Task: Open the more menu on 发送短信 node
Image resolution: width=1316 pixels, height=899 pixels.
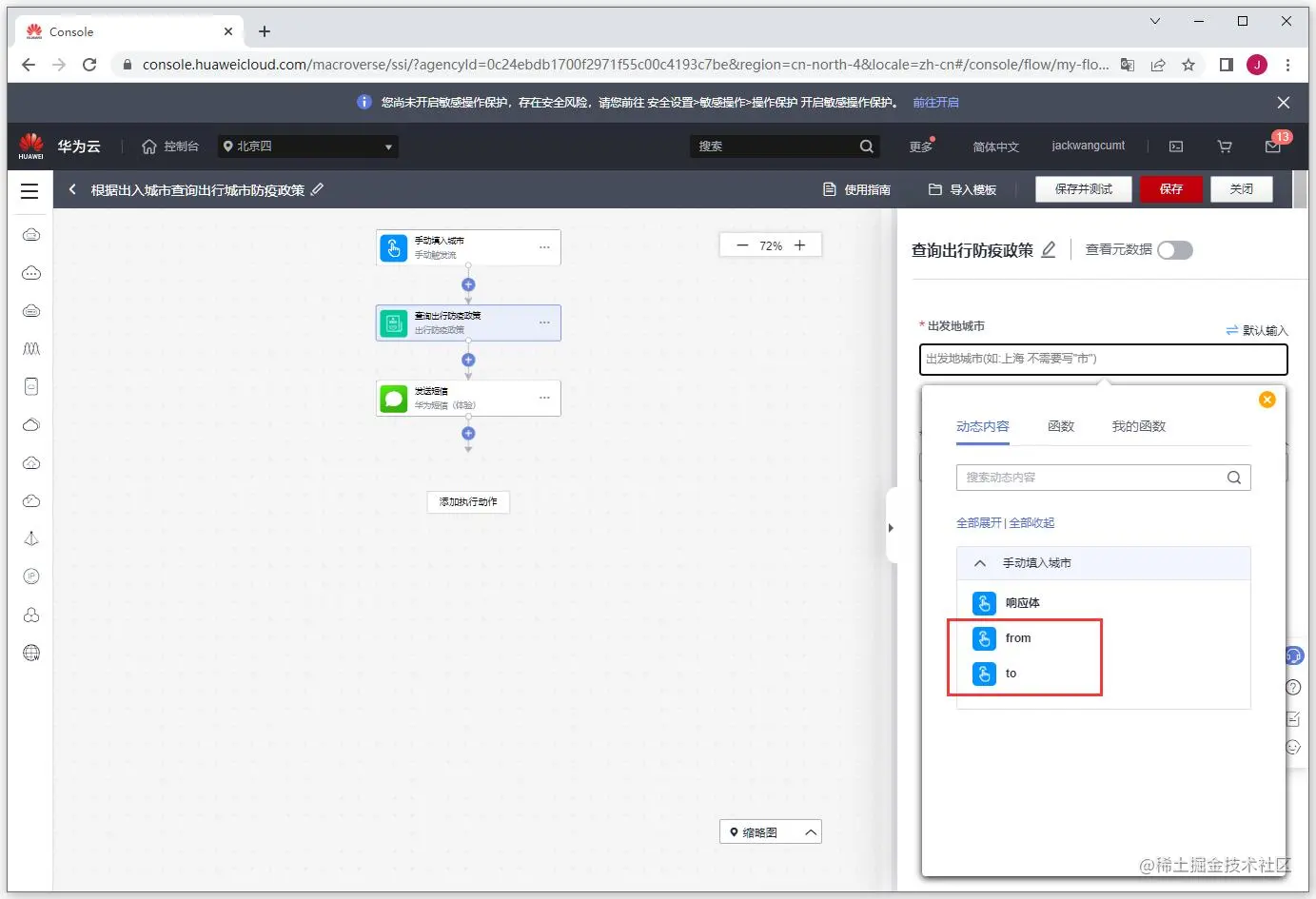Action: click(544, 398)
